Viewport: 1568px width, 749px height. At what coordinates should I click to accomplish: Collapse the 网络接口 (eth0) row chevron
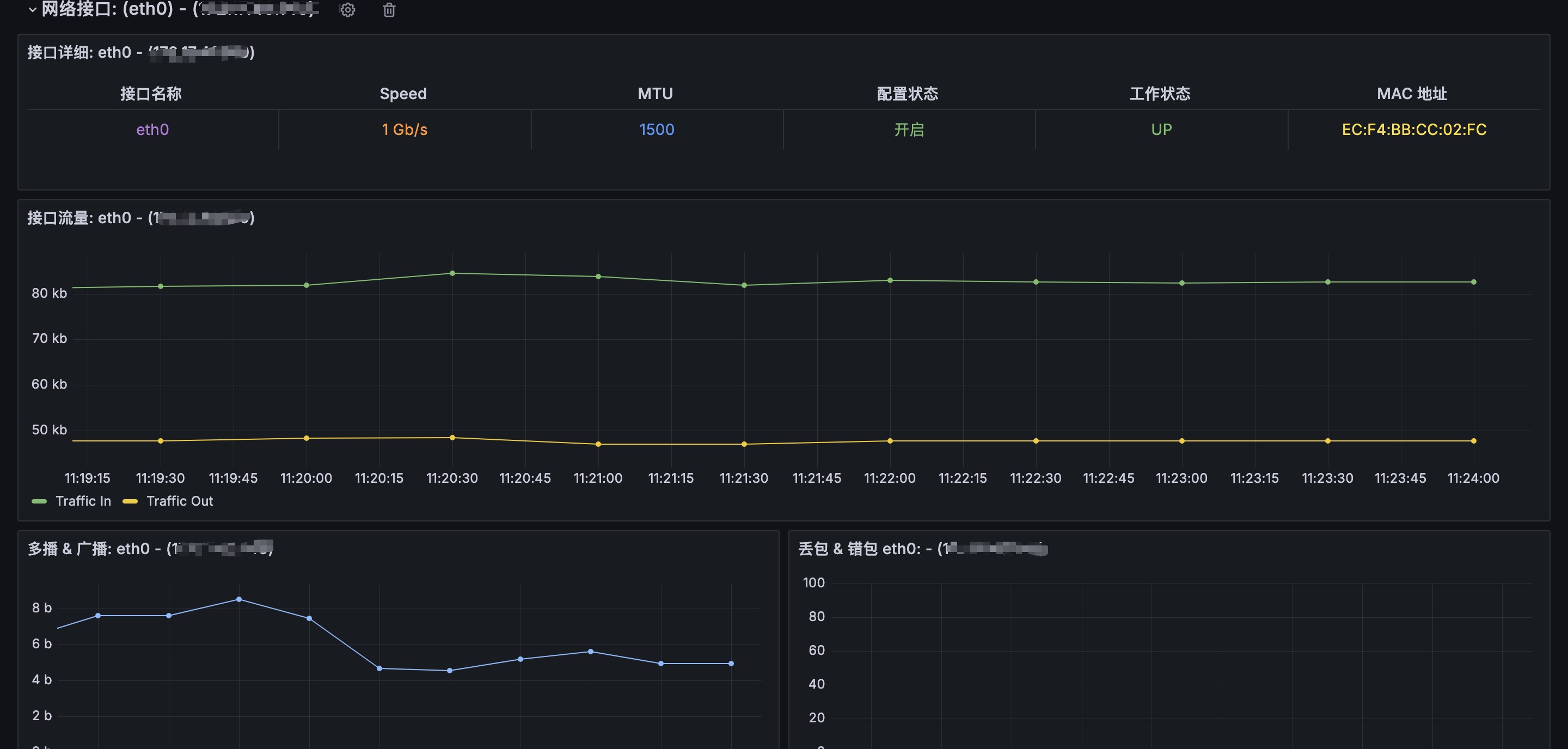[x=33, y=10]
